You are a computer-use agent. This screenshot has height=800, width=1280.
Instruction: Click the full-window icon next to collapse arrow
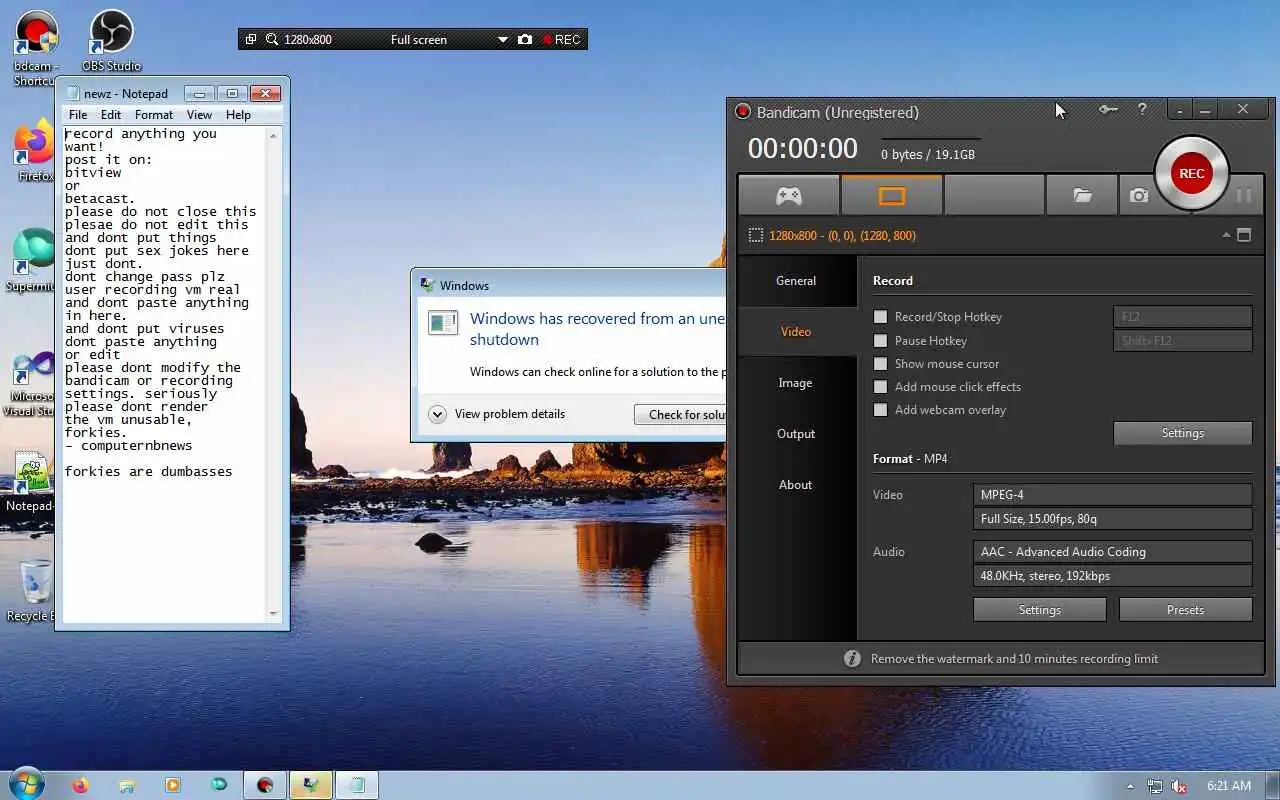1244,236
